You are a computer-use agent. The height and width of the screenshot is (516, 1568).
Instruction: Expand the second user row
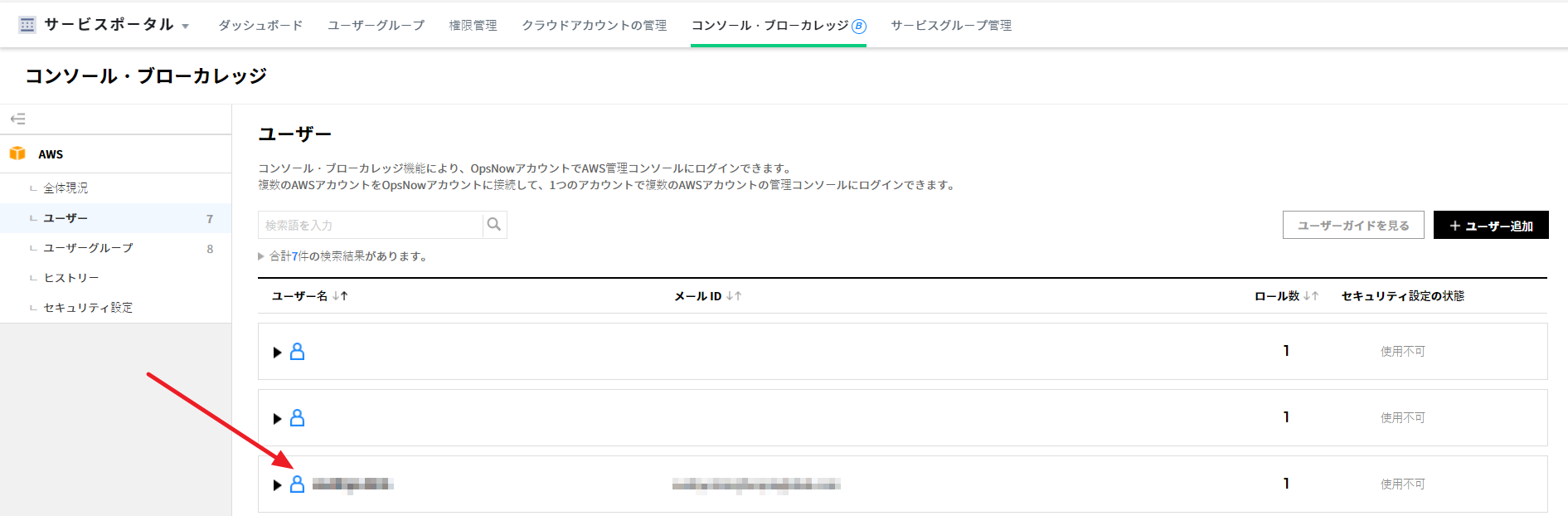click(x=277, y=419)
